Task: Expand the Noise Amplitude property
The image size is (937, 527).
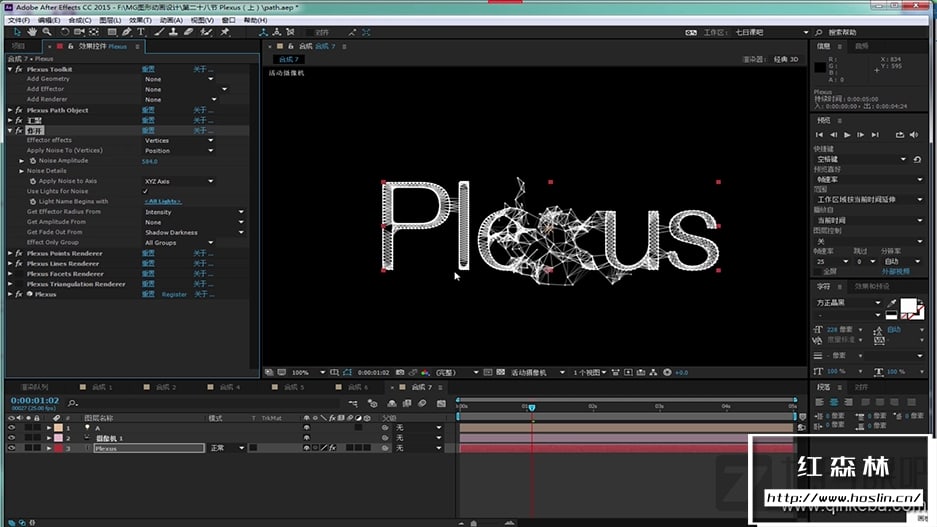Action: pos(22,161)
